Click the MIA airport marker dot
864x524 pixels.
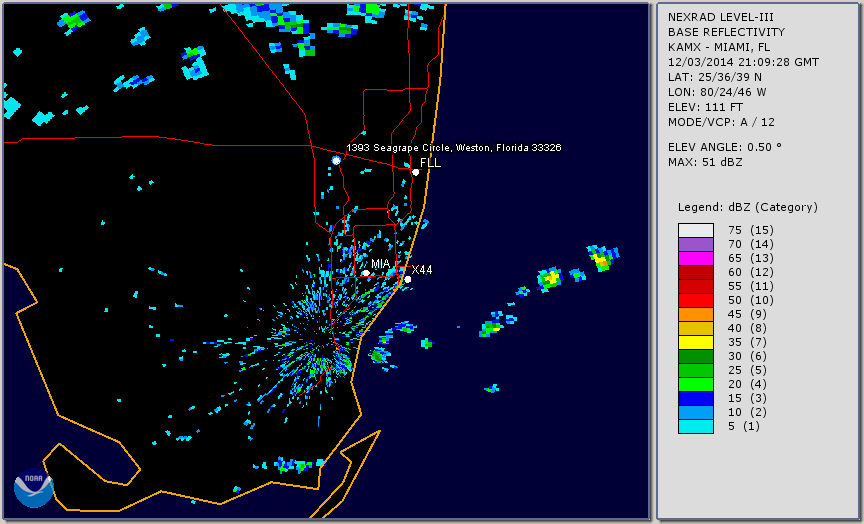click(x=366, y=273)
